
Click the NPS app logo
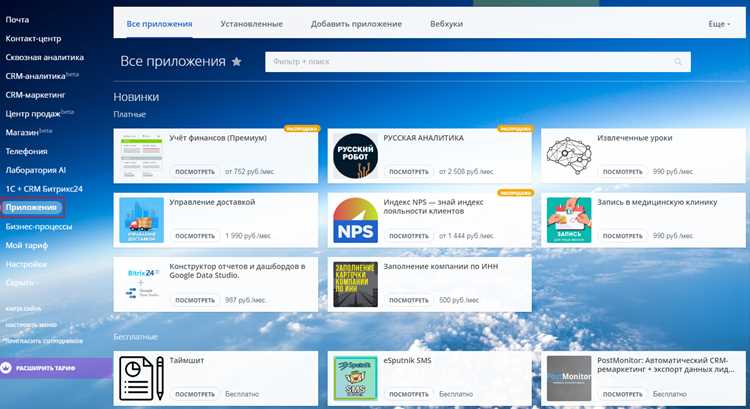355,220
